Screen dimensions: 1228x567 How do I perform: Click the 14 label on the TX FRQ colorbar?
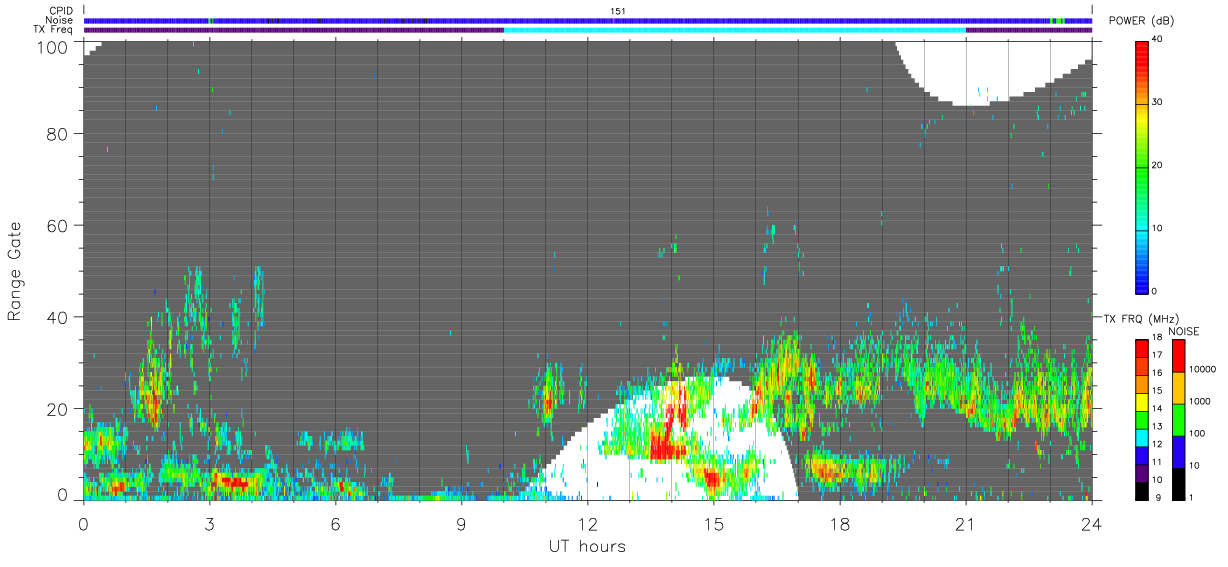pos(1158,408)
